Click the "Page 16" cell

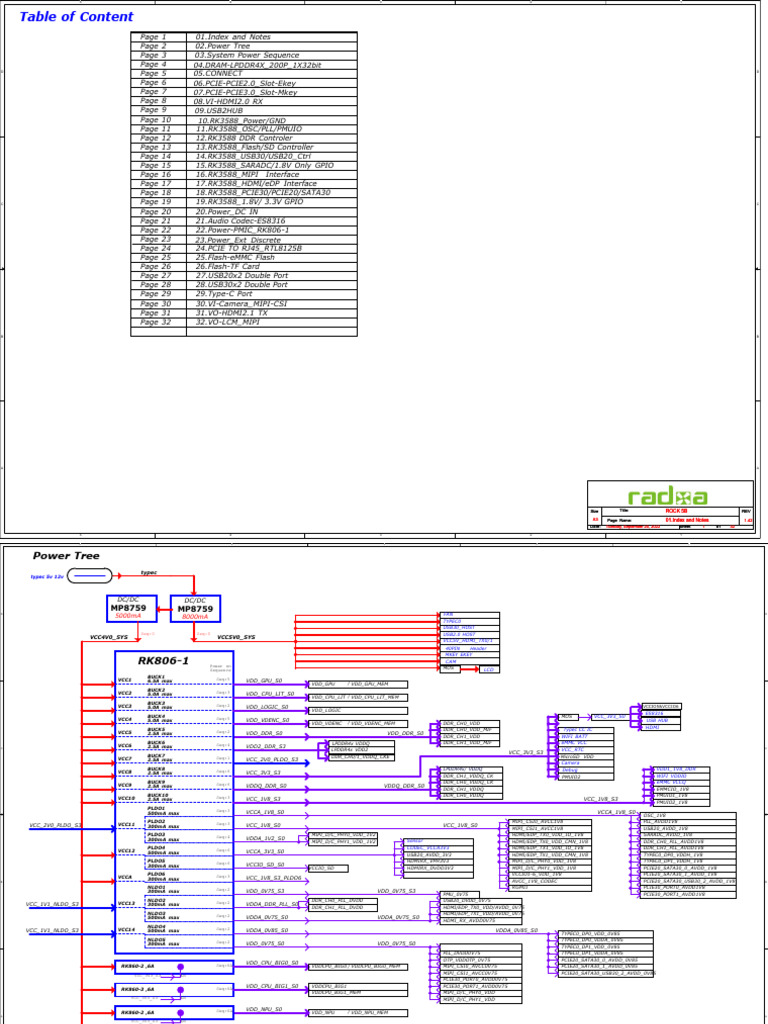coord(159,175)
